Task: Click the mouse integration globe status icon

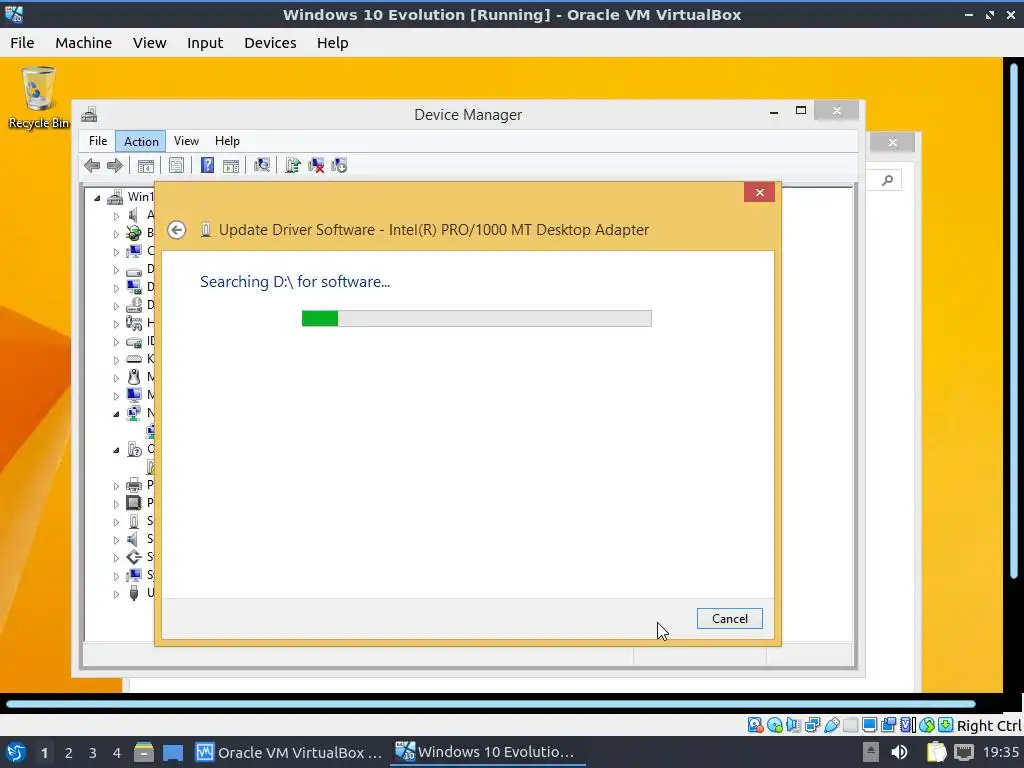Action: 927,725
